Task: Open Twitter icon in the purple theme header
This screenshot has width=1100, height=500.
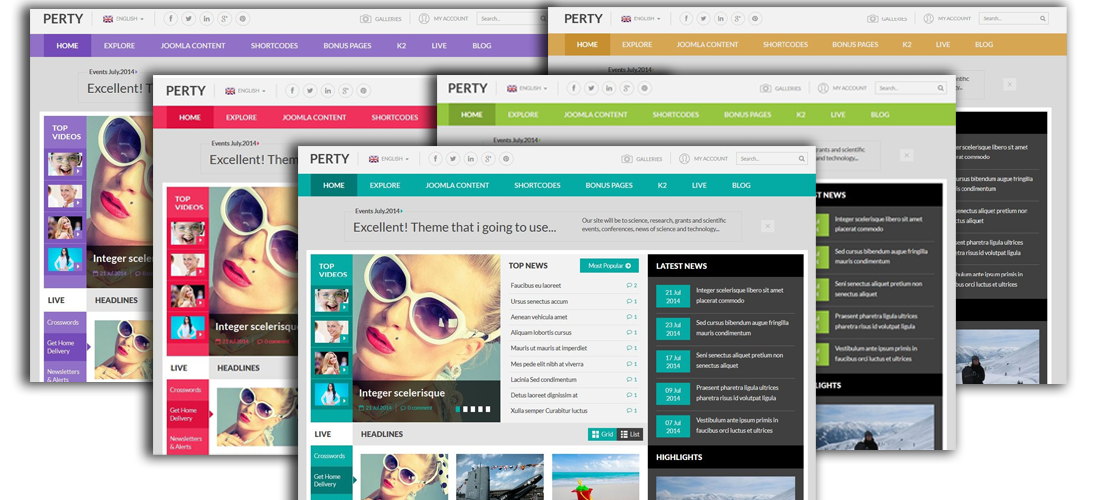Action: pos(188,19)
